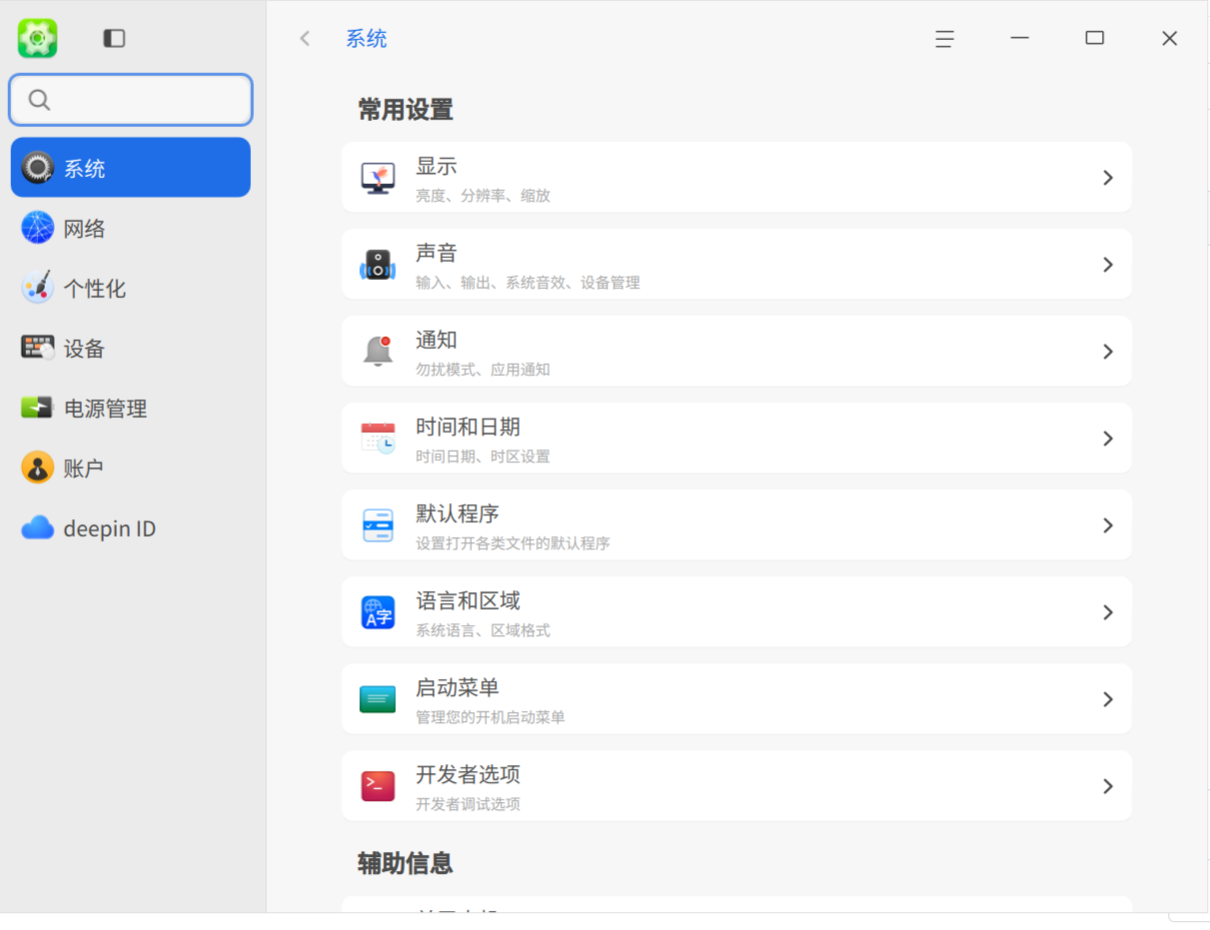
Task: Expand the 声音 row chevron
Action: coord(1108,264)
